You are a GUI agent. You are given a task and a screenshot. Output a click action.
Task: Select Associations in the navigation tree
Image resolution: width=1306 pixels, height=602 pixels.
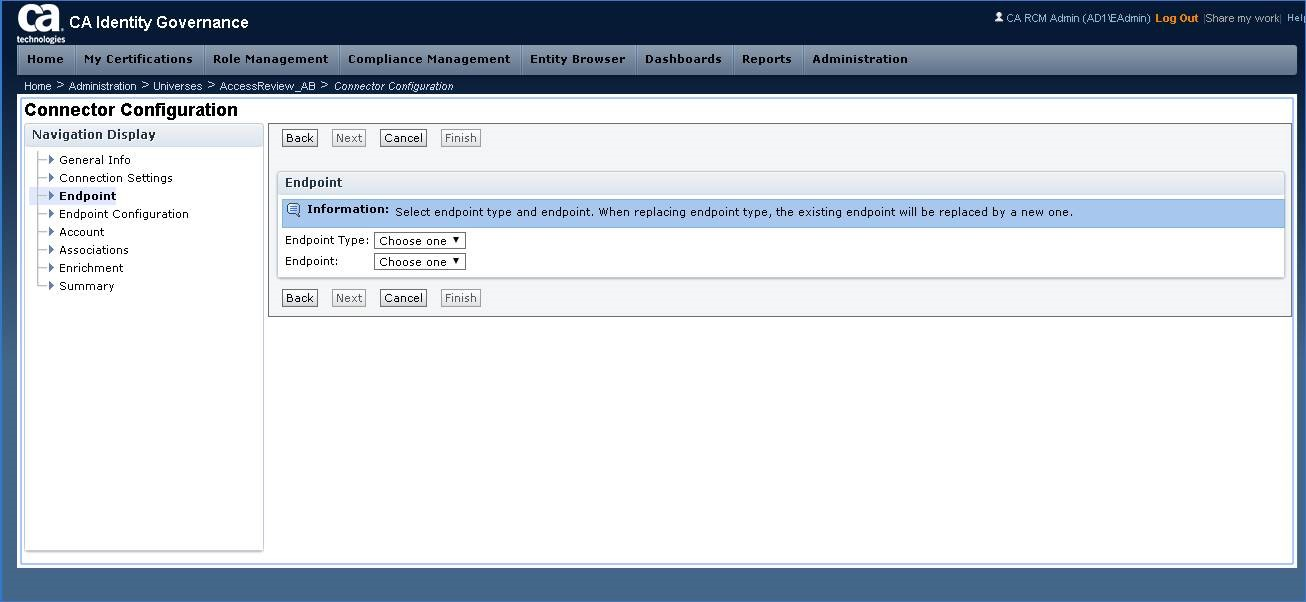(x=94, y=250)
